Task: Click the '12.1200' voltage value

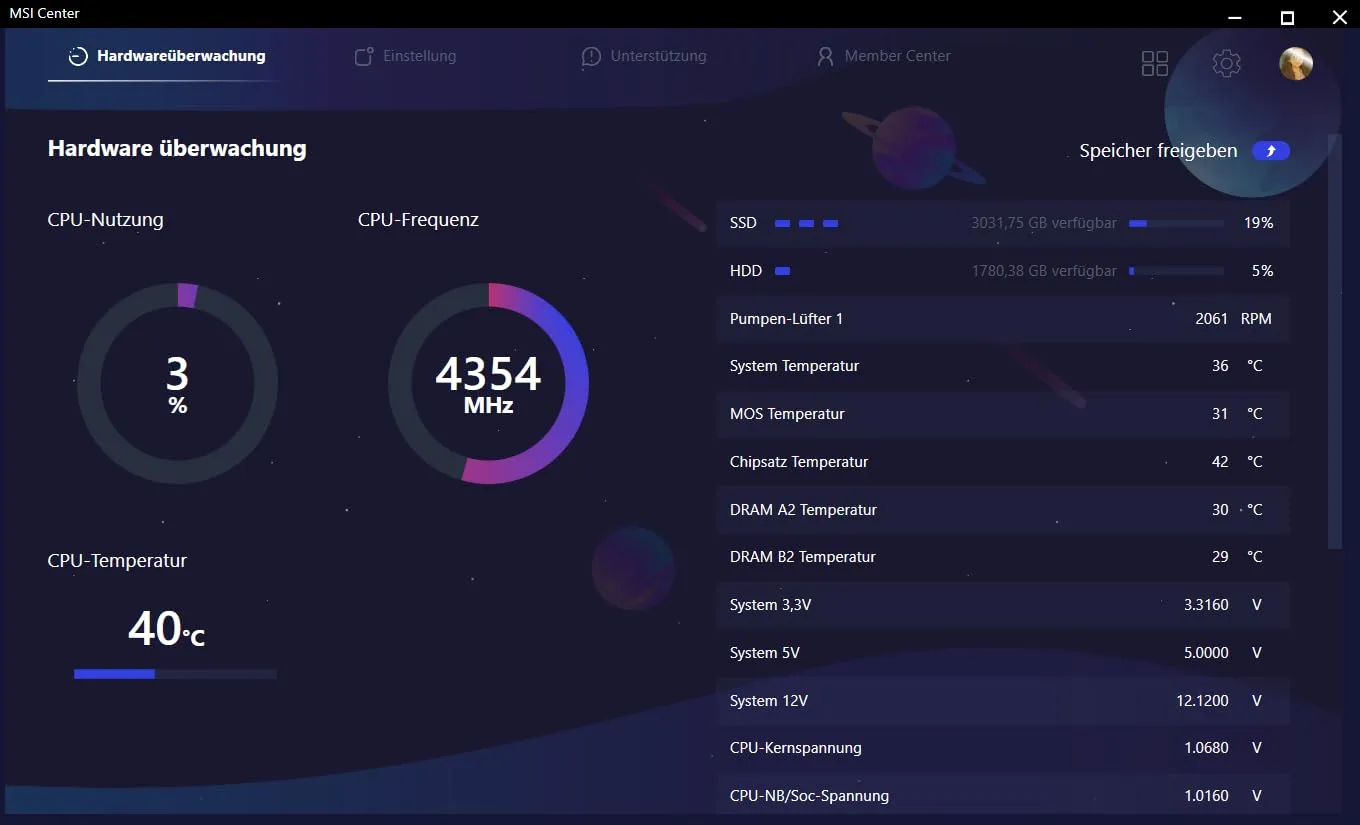Action: (x=1203, y=701)
